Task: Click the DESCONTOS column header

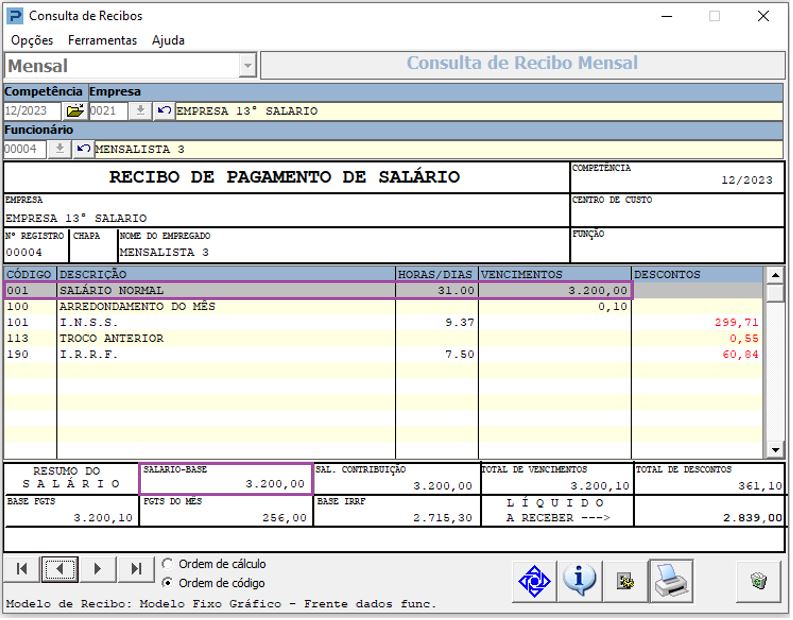Action: [697, 274]
